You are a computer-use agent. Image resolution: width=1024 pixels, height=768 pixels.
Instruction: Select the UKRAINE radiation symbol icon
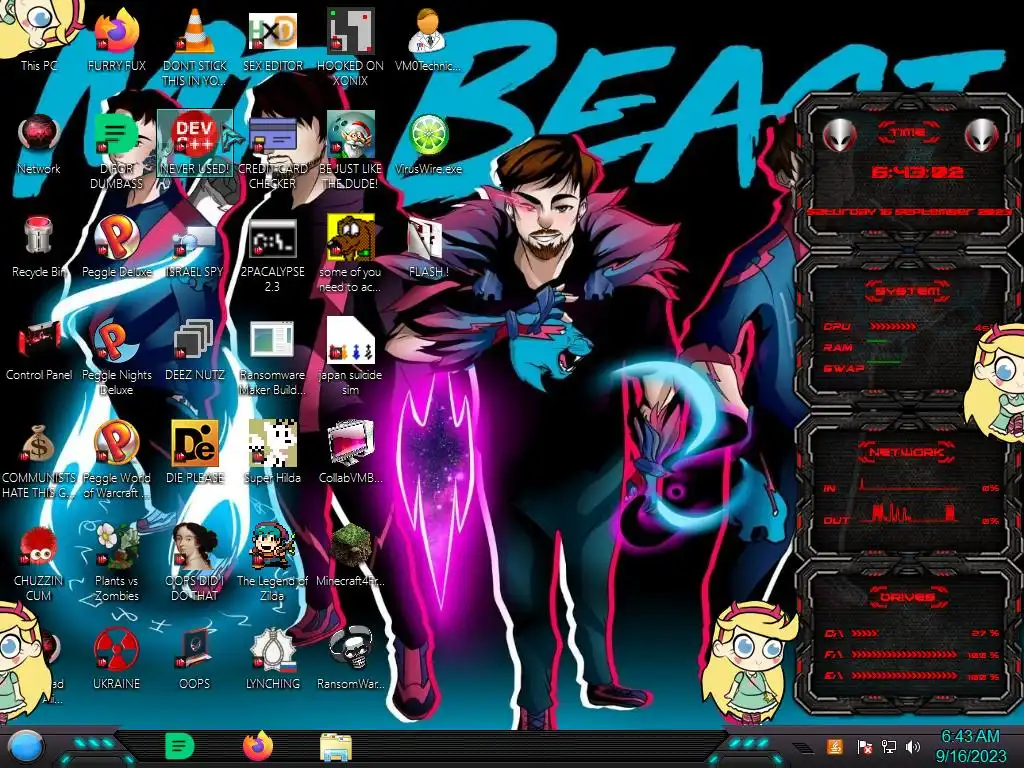[116, 660]
